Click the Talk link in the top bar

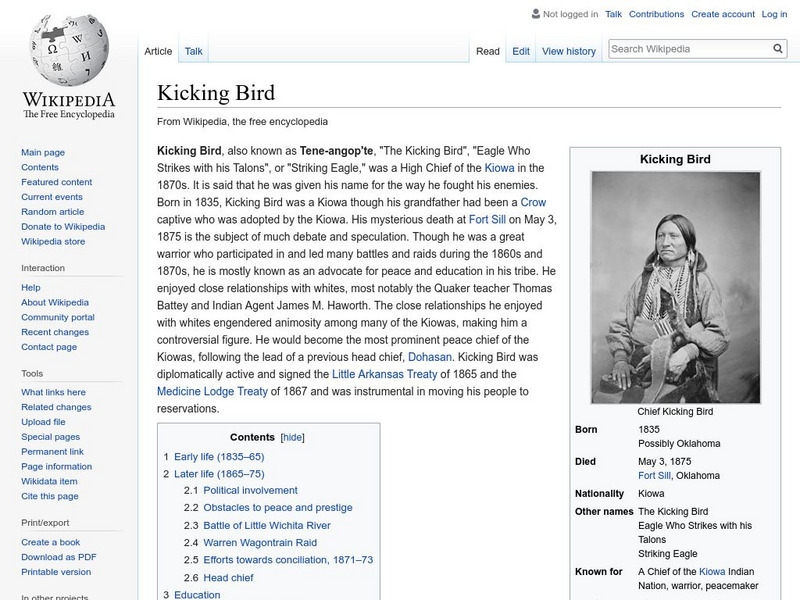613,14
